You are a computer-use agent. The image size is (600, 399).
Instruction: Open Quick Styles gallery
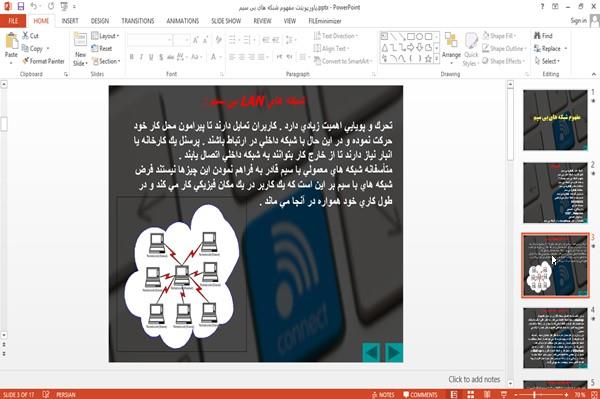pos(471,50)
